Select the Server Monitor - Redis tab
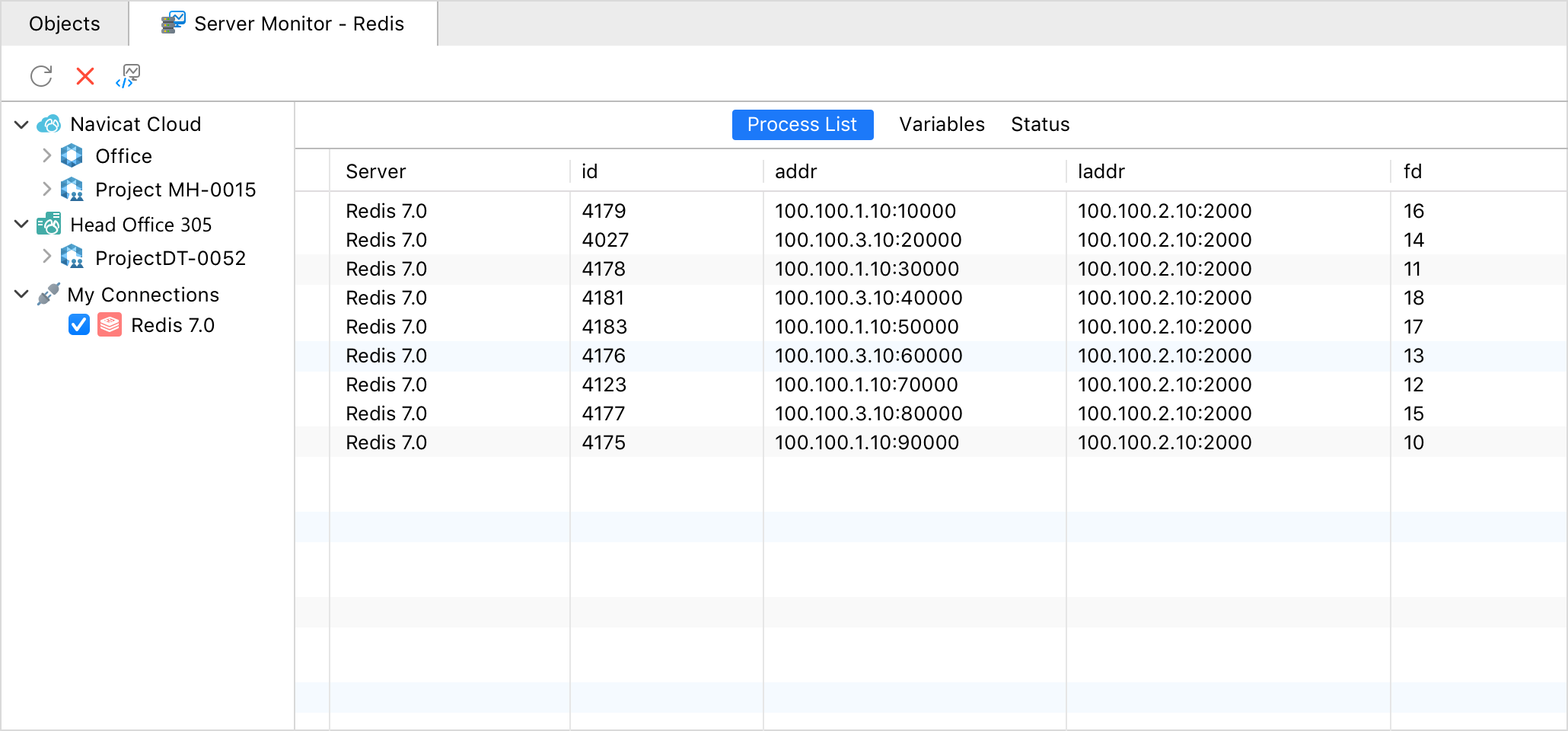1568x731 pixels. coord(283,24)
